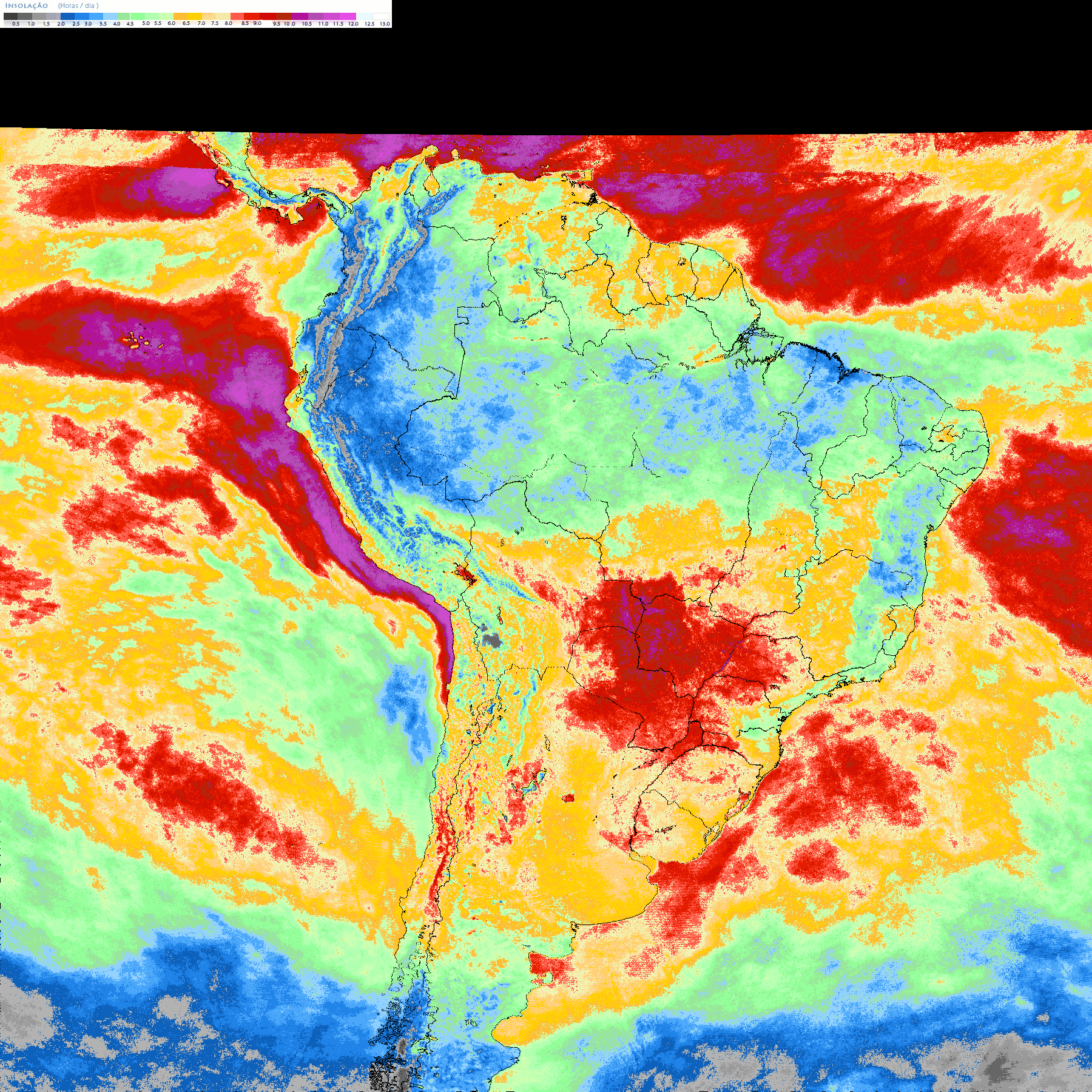This screenshot has height=1092, width=1092.
Task: Click the 1.5 legend value
Action: coord(46,24)
